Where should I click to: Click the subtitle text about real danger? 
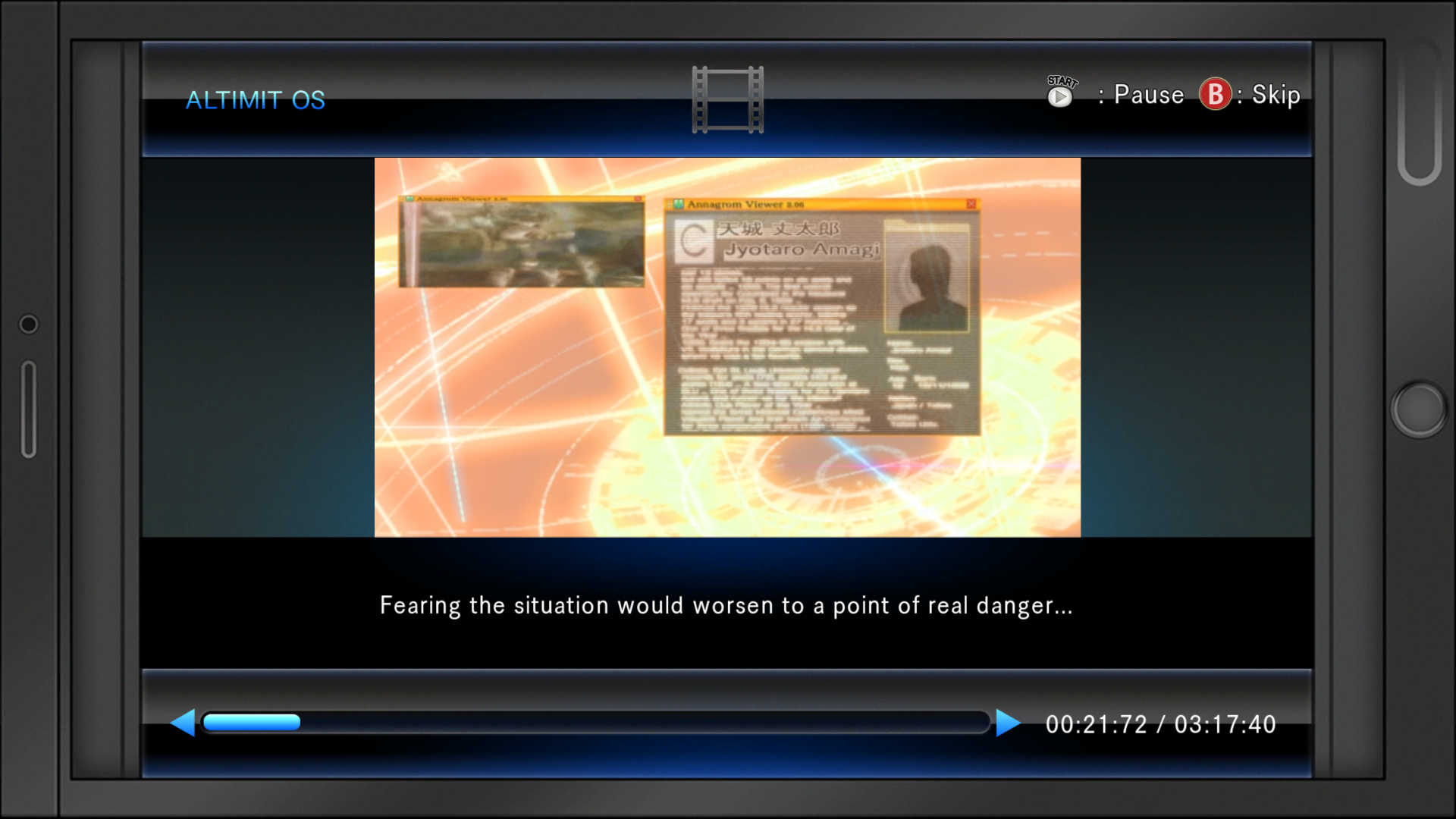click(726, 606)
